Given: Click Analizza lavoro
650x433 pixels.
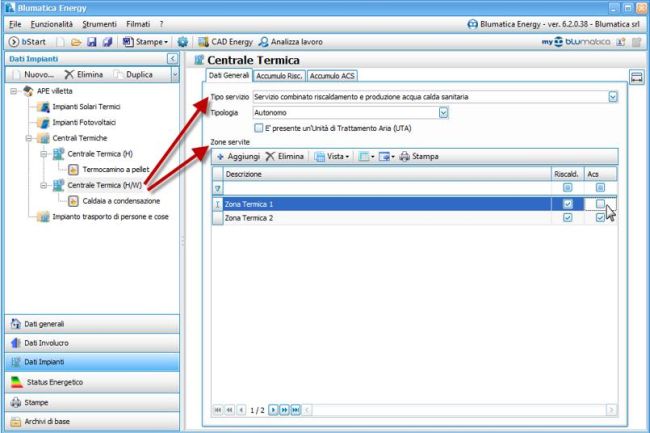Looking at the screenshot, I should [290, 42].
